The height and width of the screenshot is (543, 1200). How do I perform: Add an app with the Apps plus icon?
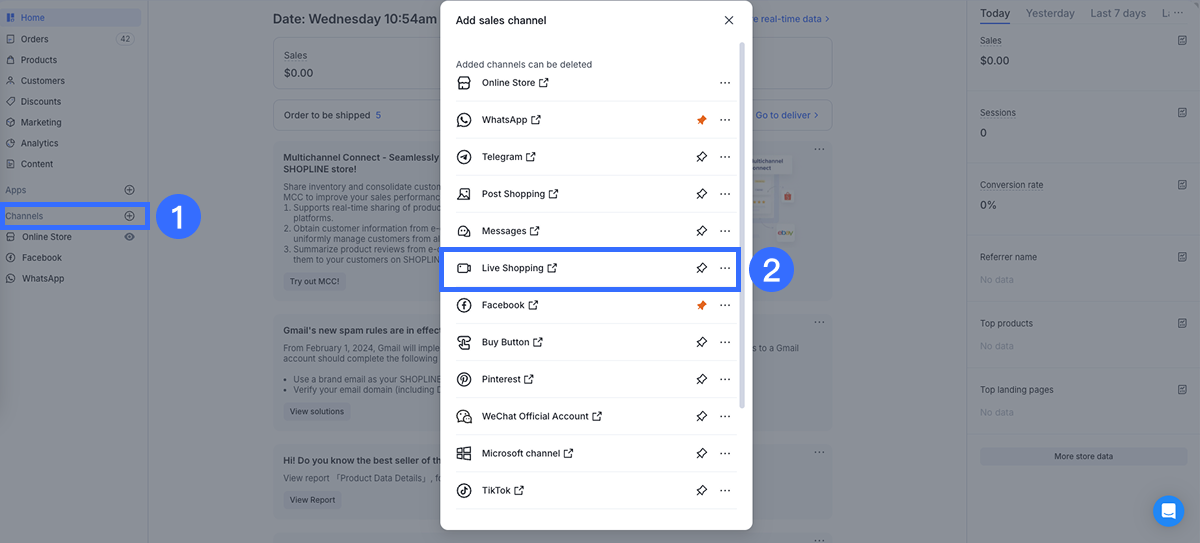(x=129, y=190)
